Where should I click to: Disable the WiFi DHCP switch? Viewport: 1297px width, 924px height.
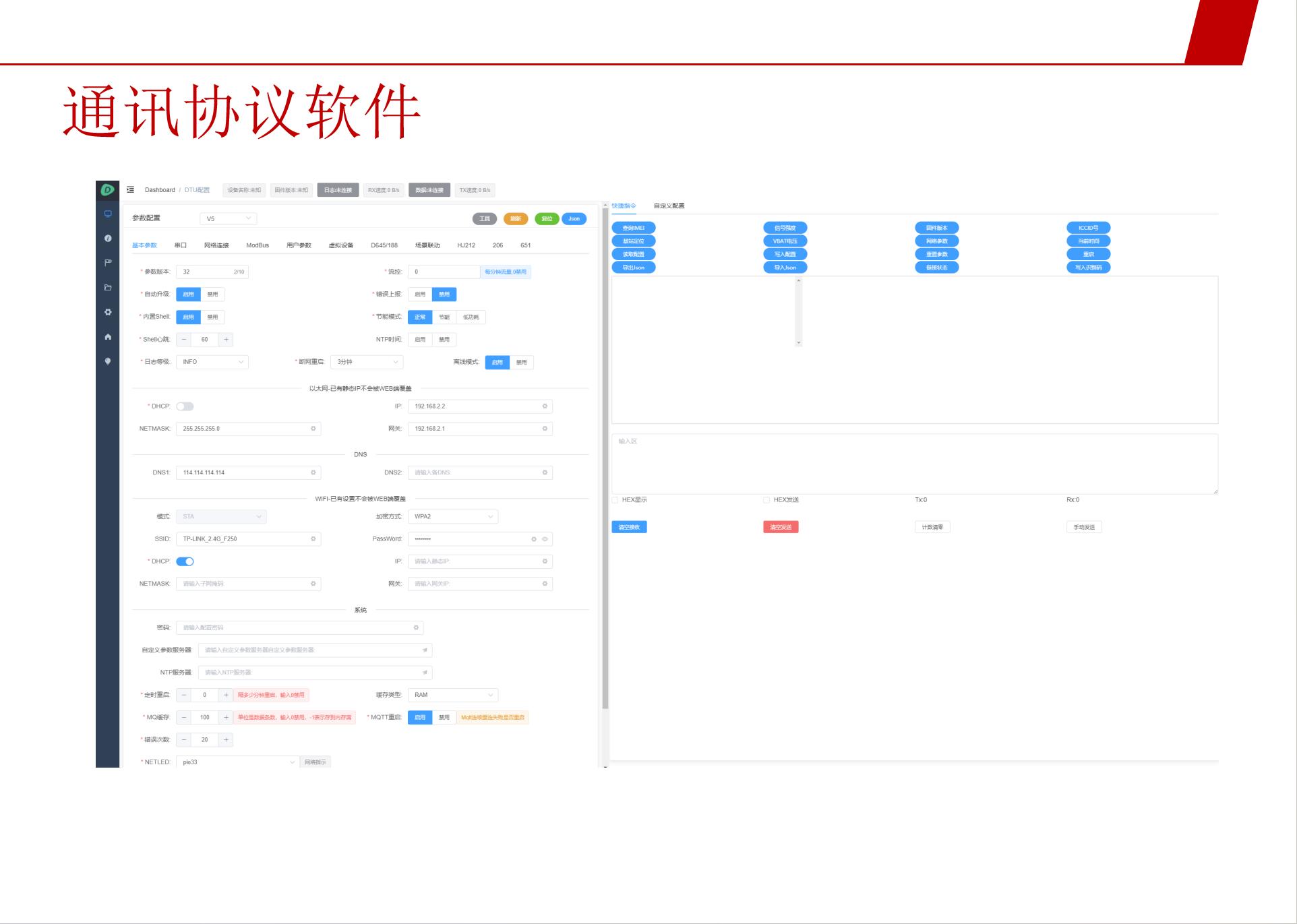coord(185,561)
